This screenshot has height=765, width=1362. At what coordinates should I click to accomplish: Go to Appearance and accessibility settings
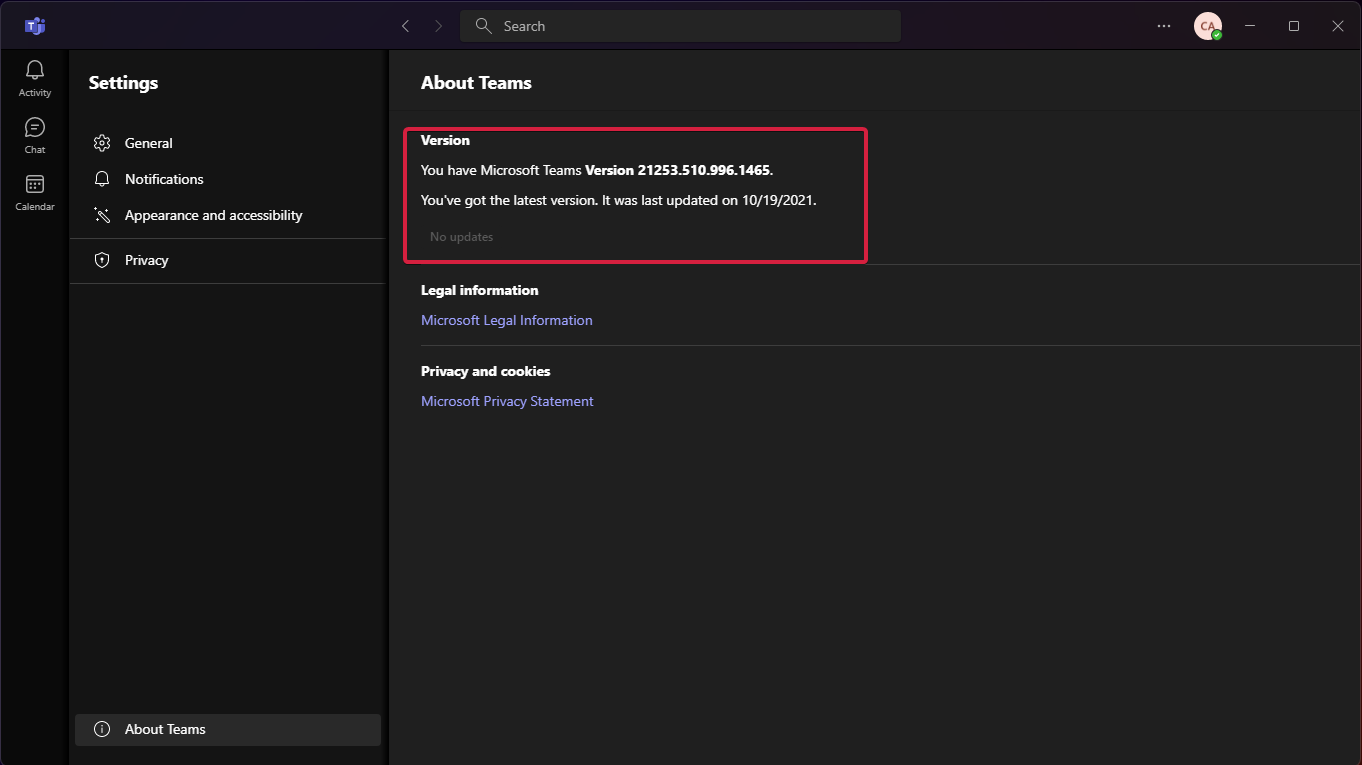tap(213, 215)
